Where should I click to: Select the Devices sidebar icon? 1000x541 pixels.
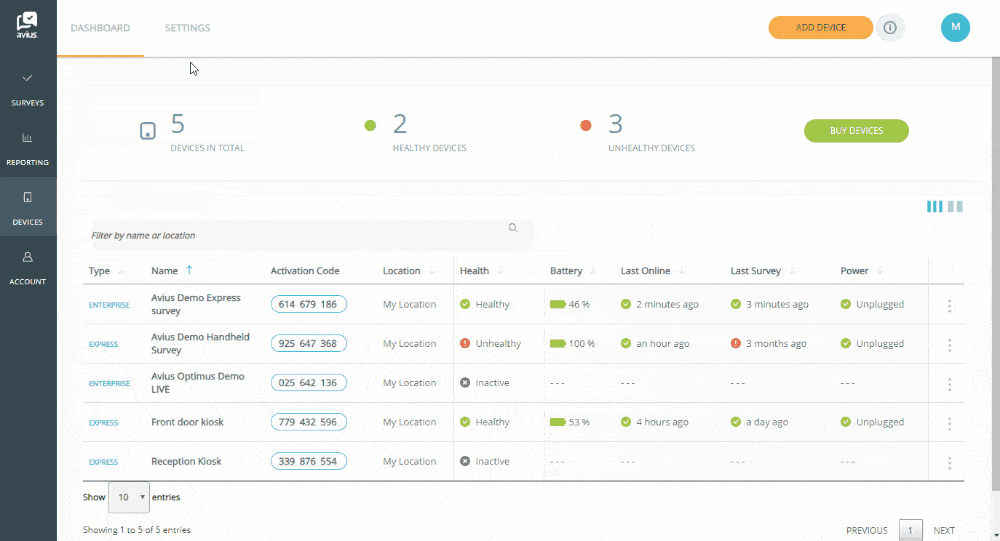pos(28,208)
